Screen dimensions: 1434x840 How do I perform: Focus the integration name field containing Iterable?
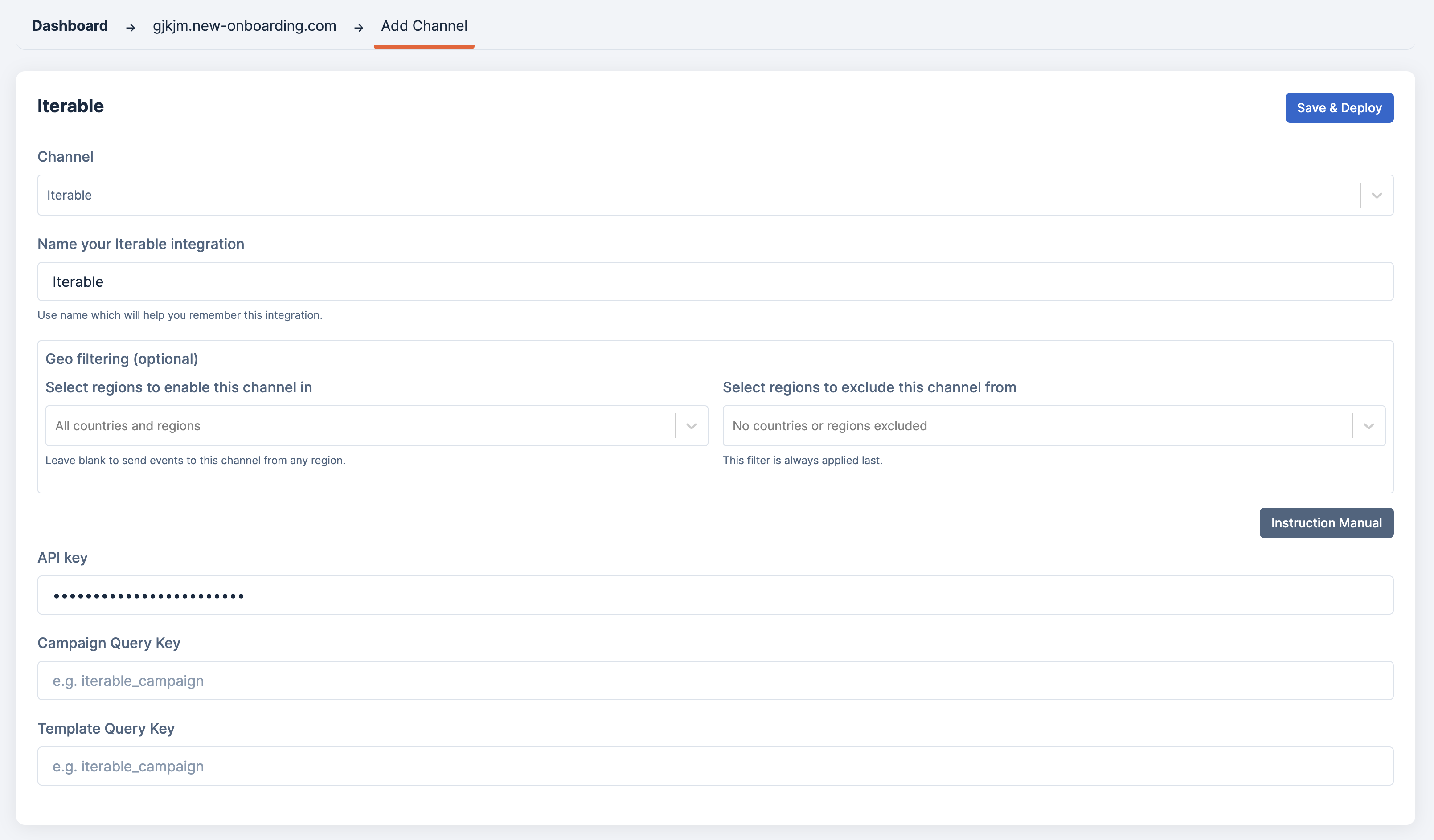(715, 281)
